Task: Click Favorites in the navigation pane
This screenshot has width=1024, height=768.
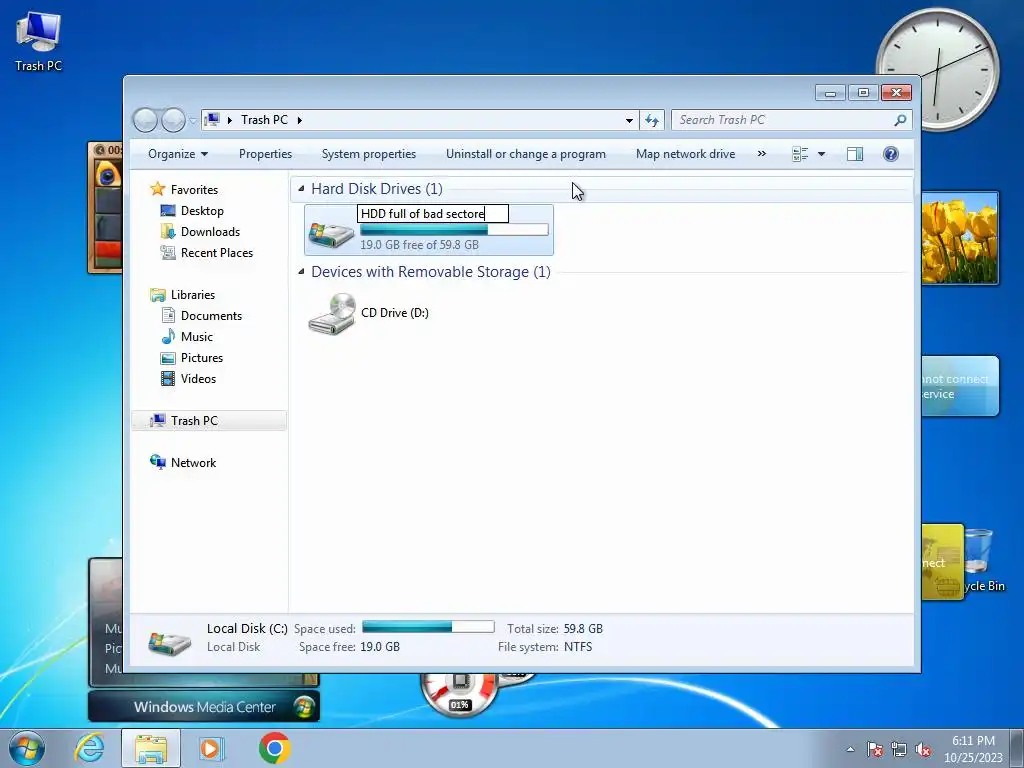Action: pos(194,190)
